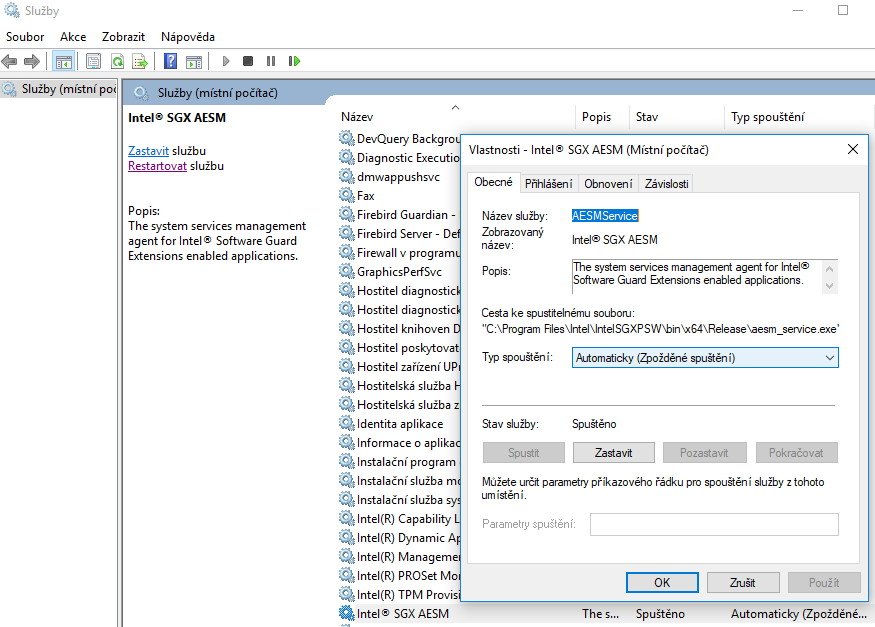Select the Hostitel poskytovatele service row
This screenshot has height=627, width=875.
400,348
